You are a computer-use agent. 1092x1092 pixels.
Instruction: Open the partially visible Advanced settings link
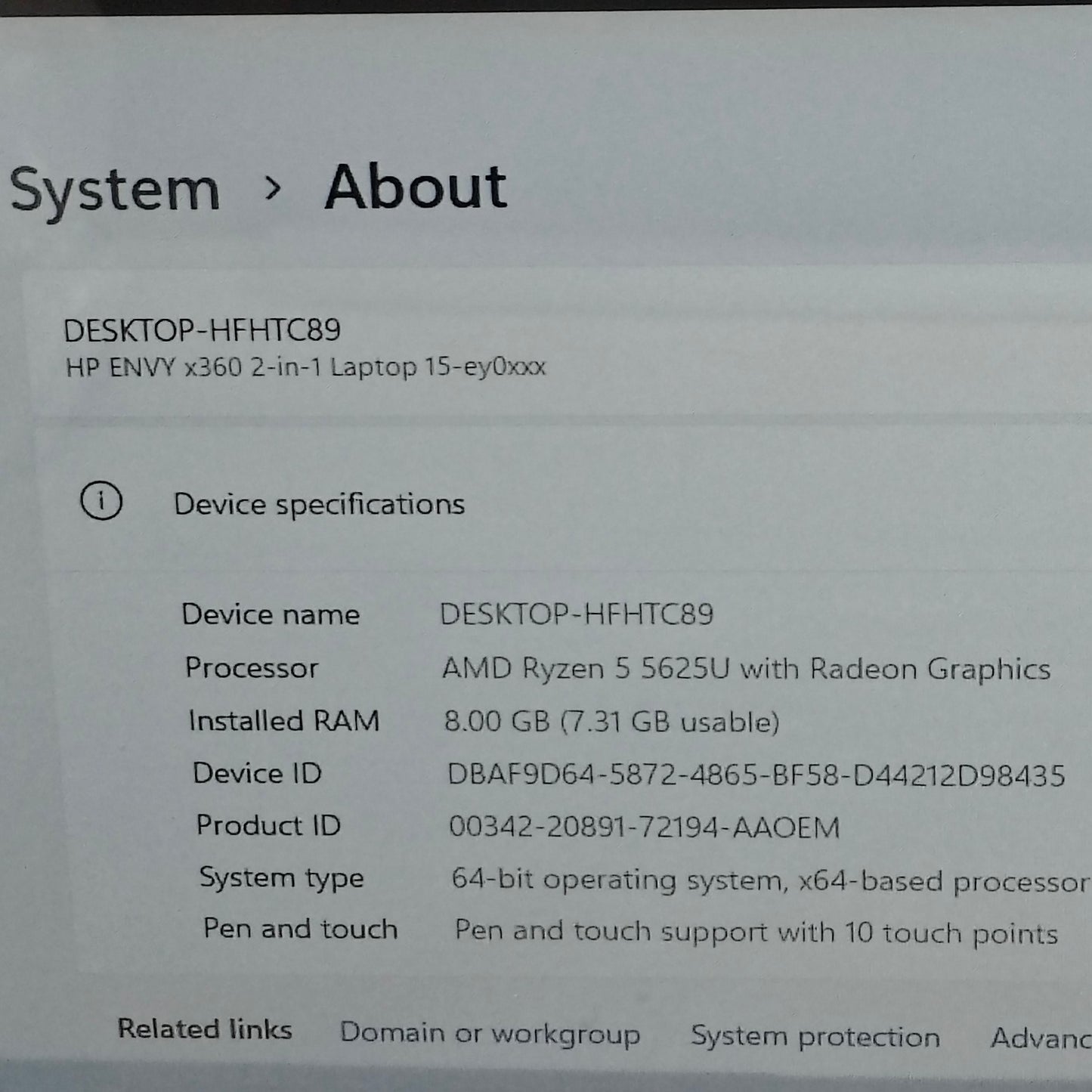1041,1038
